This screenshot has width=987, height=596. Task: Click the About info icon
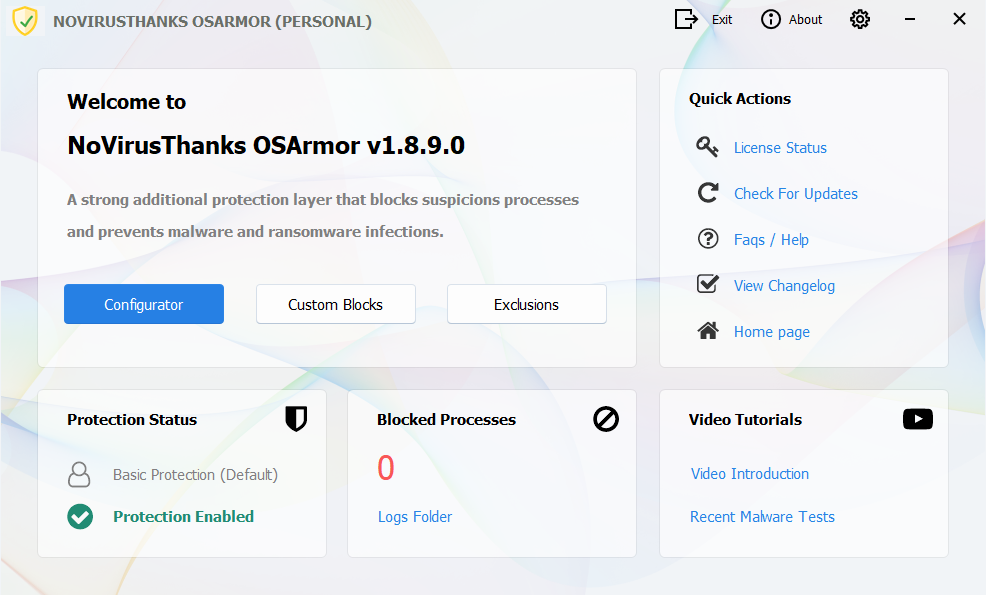tap(771, 20)
